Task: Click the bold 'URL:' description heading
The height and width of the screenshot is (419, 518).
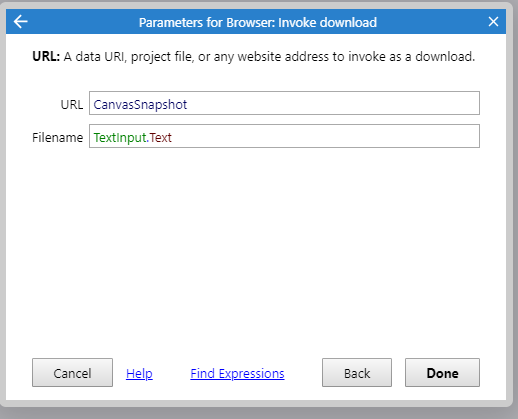Action: tap(46, 56)
